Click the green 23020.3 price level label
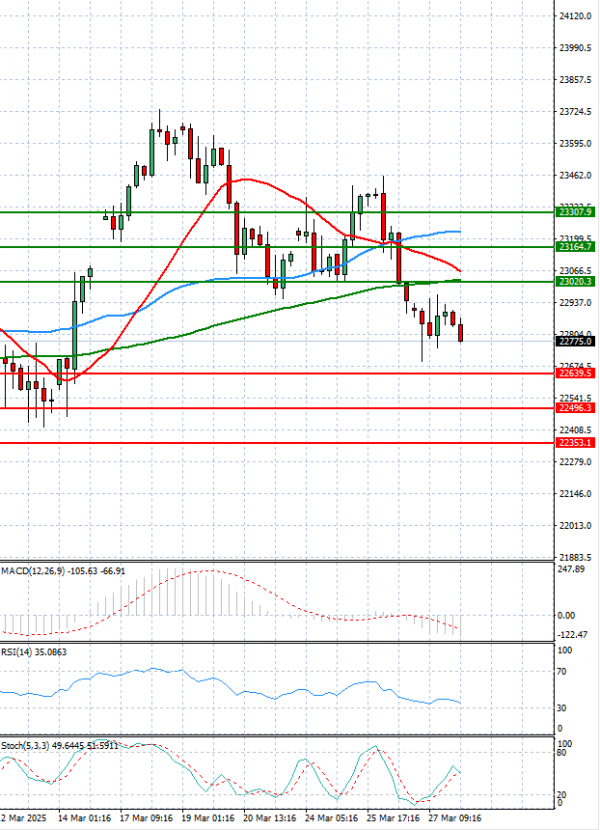The height and width of the screenshot is (830, 600). click(575, 282)
